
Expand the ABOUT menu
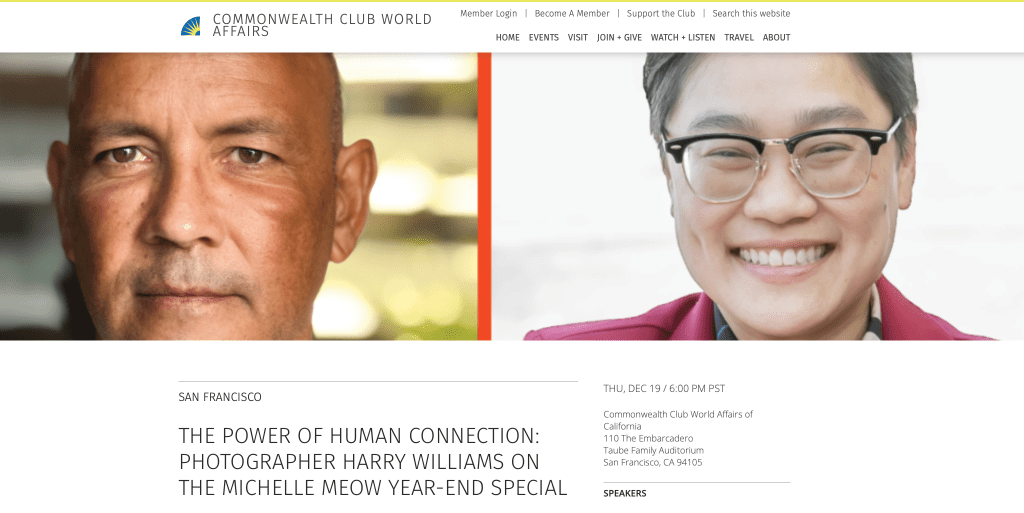click(776, 37)
